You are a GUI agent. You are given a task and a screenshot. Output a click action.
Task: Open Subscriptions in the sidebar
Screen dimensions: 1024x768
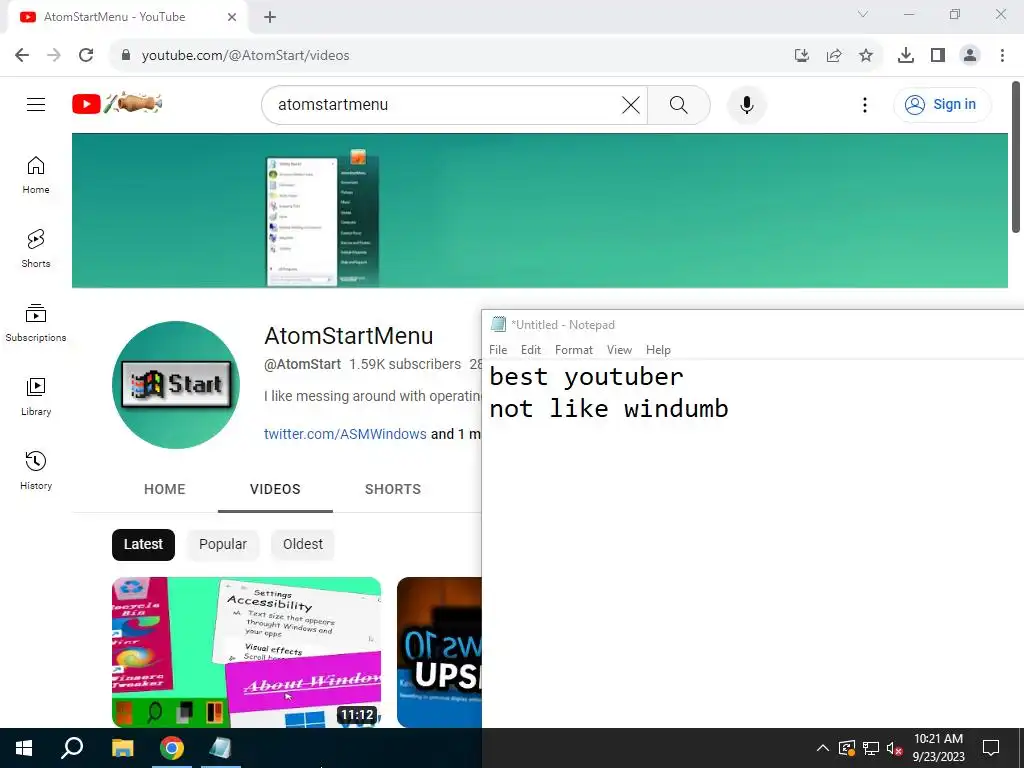point(36,323)
